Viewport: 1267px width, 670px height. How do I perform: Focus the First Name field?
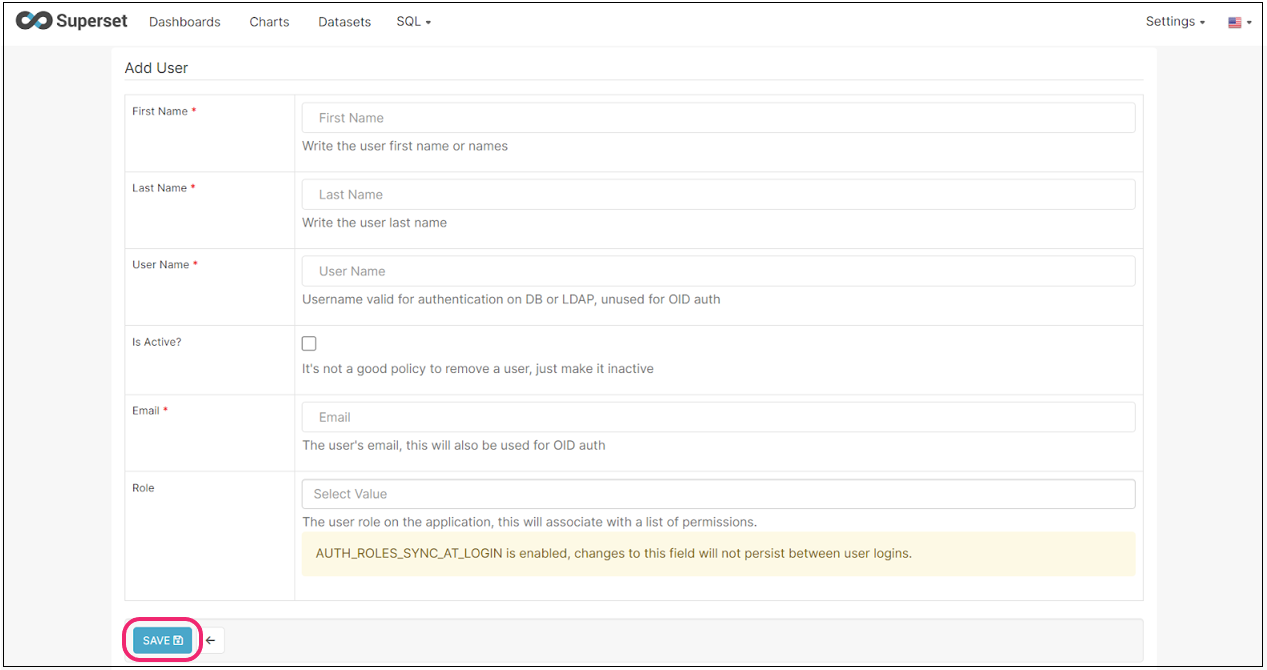coord(718,118)
